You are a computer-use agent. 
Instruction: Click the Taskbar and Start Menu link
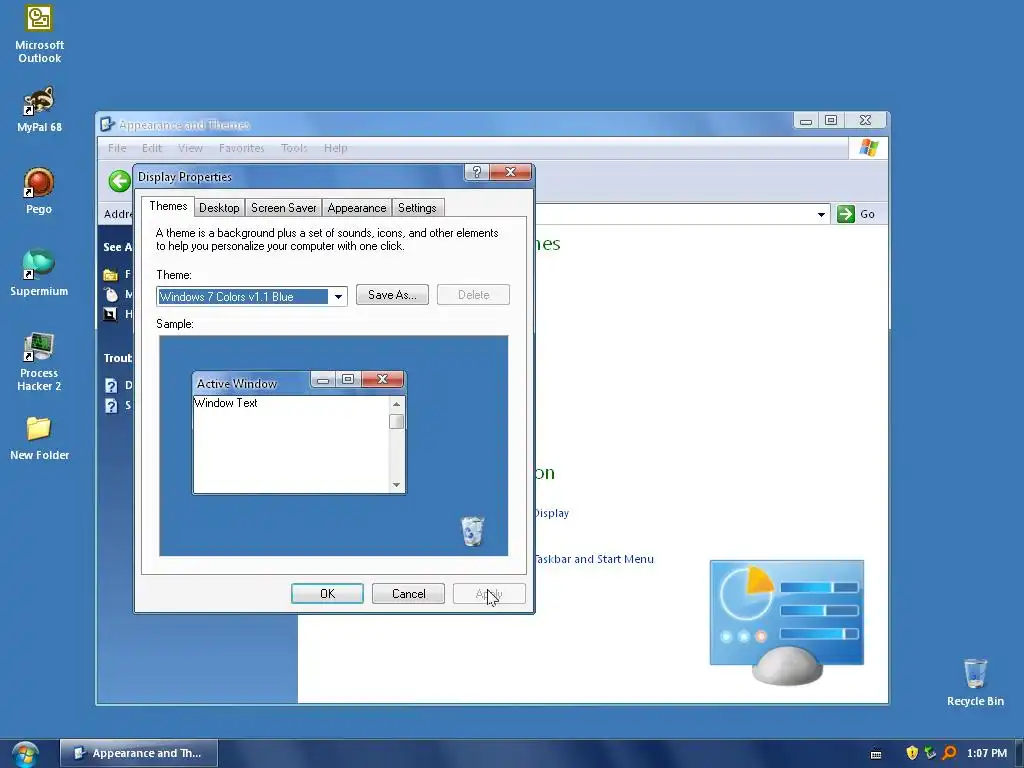594,559
